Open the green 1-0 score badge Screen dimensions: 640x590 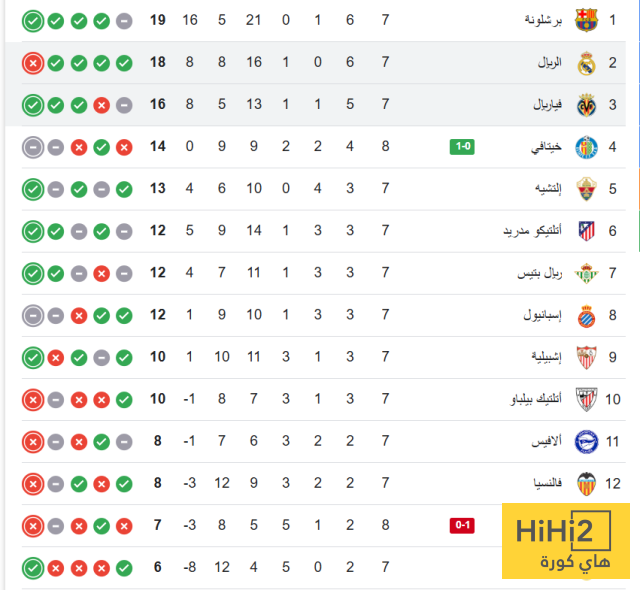click(462, 147)
